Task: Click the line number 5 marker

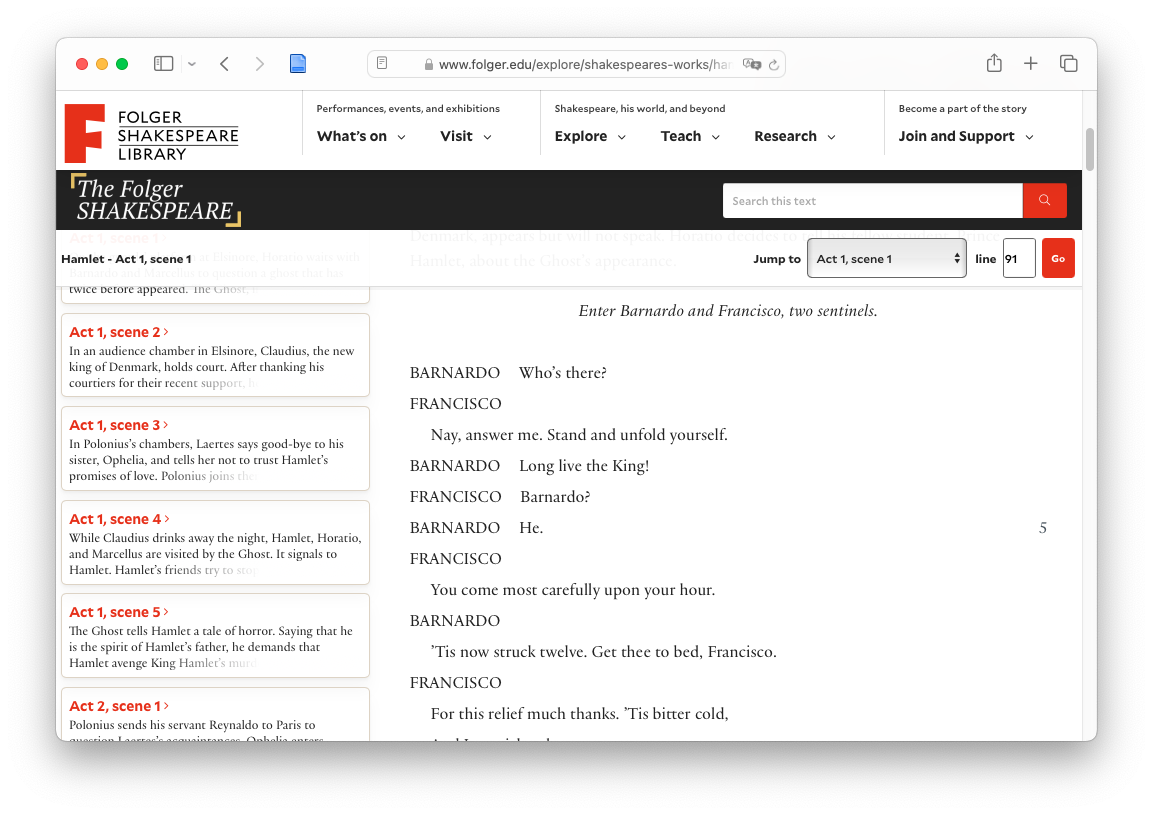Action: [1043, 527]
